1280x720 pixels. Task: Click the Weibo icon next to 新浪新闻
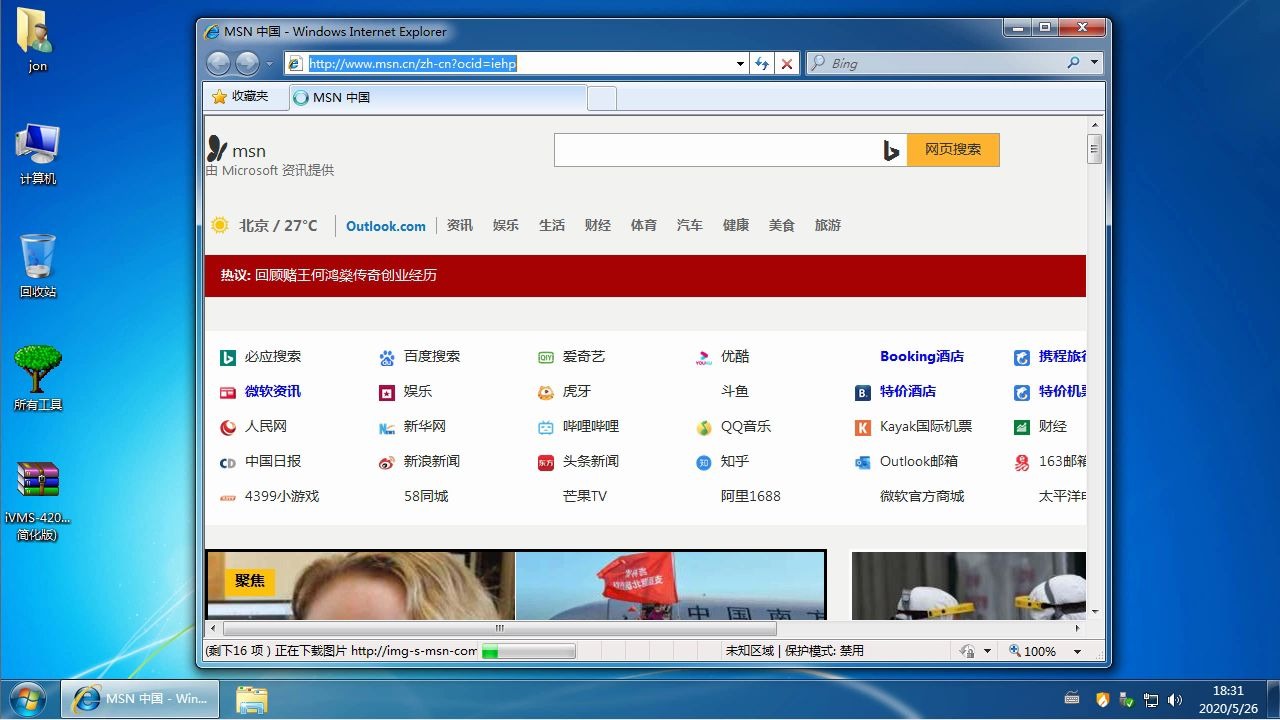[x=387, y=462]
